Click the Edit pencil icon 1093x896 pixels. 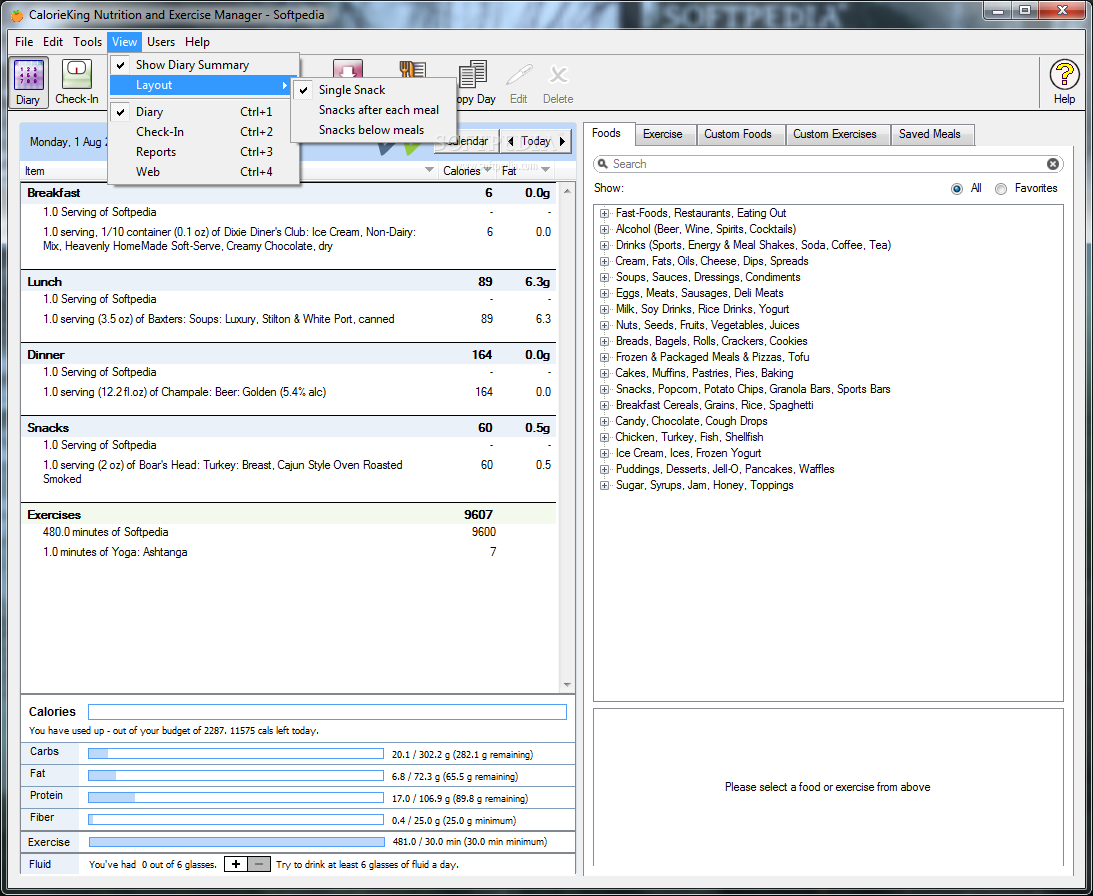(519, 82)
